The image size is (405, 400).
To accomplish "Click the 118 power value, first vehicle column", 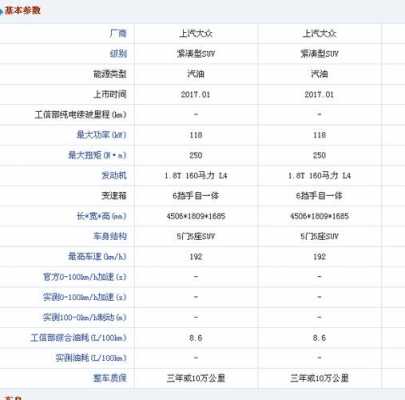I will click(196, 135).
